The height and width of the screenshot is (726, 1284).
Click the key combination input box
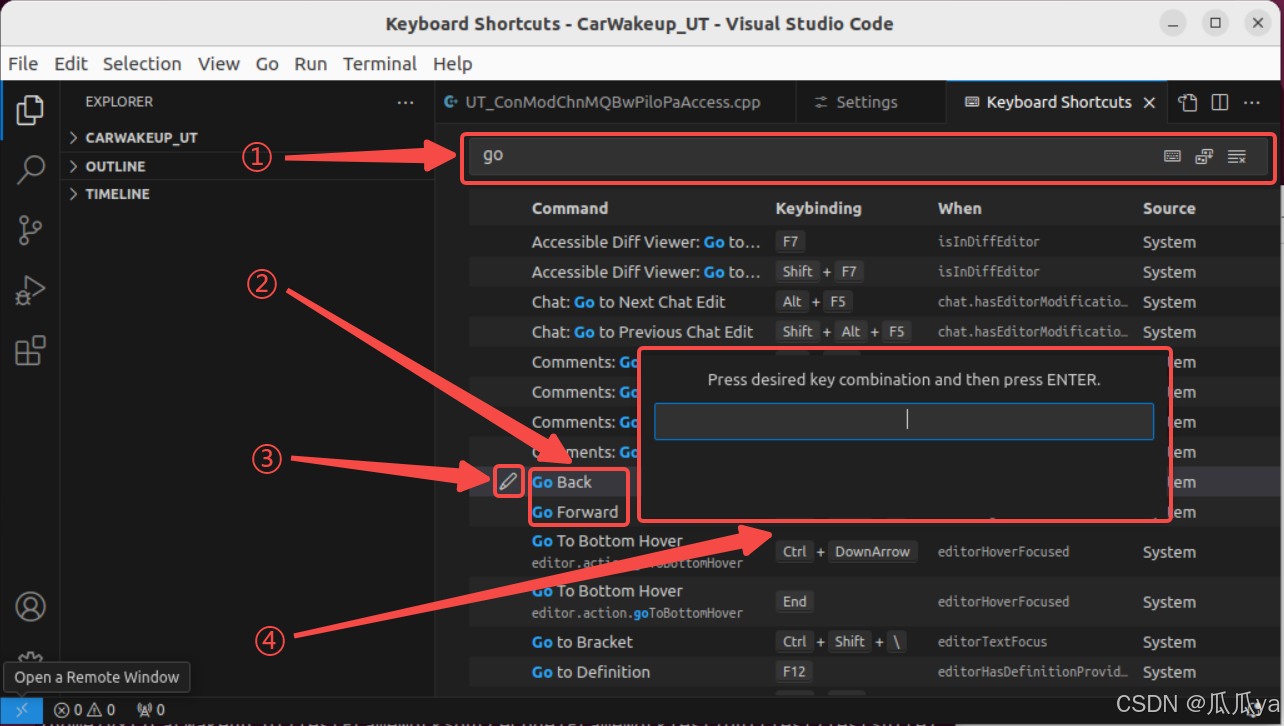coord(904,421)
